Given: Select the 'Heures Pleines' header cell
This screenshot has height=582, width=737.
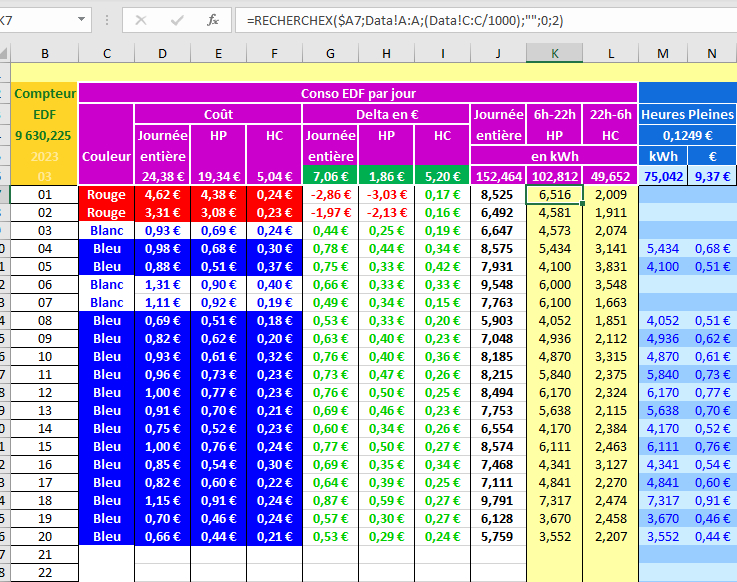Looking at the screenshot, I should coord(687,114).
